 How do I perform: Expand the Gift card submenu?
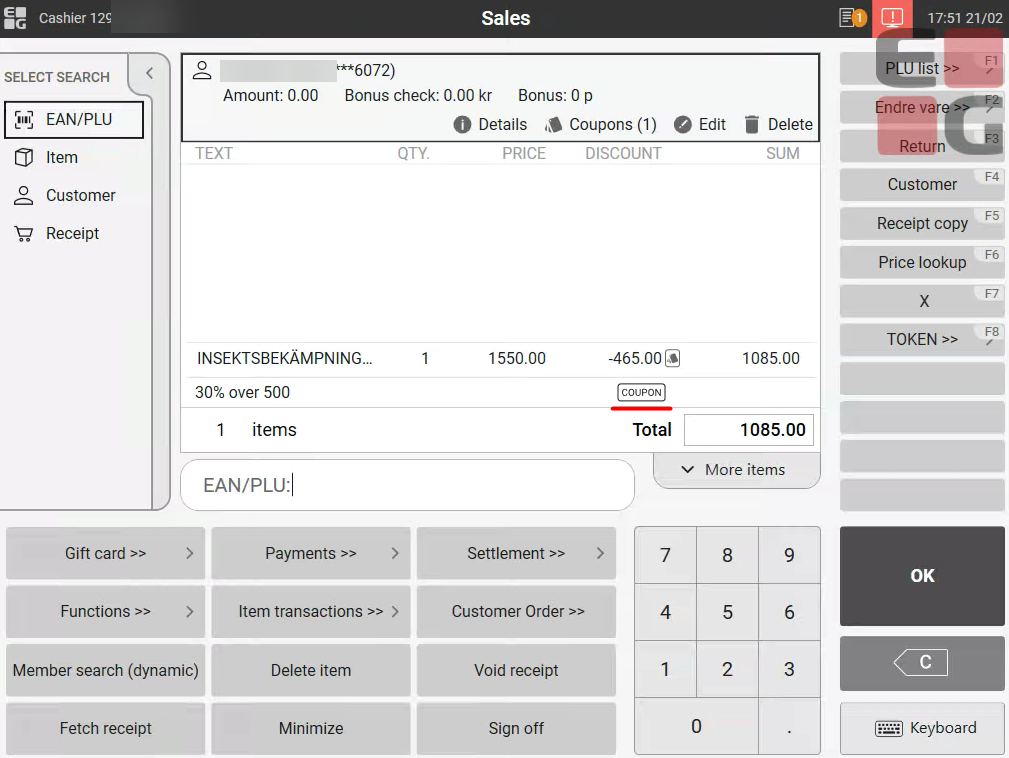point(105,553)
